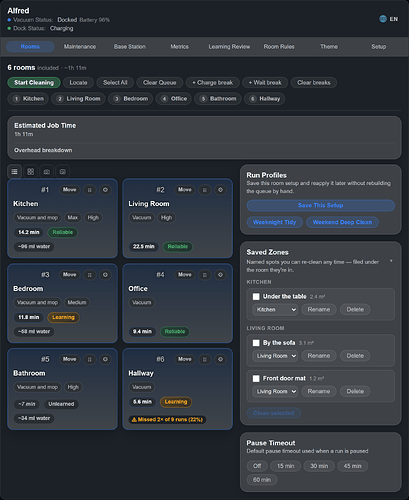Tick the 'Front door mat' zone checkbox
The height and width of the screenshot is (500, 409).
(256, 378)
